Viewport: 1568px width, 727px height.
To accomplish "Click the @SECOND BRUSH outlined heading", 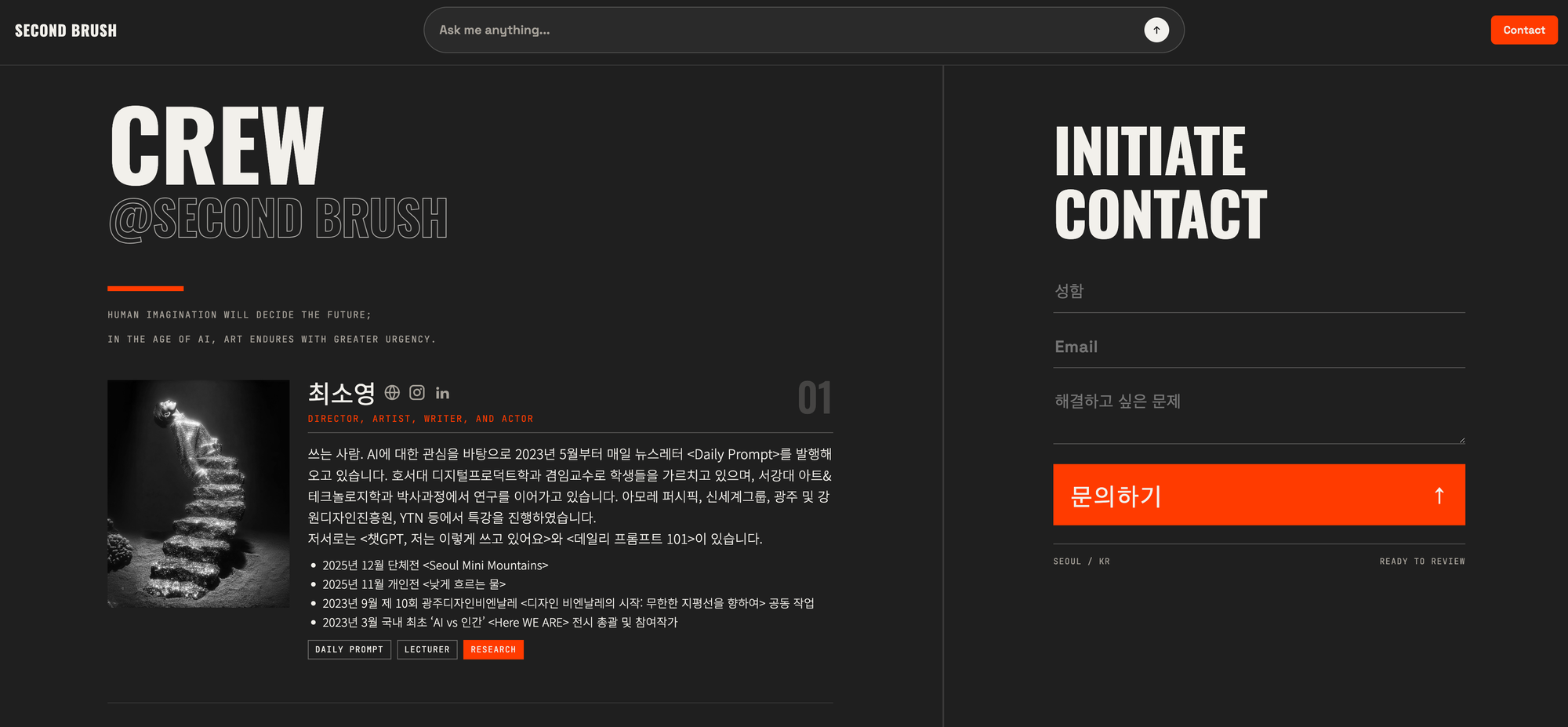I will 278,219.
